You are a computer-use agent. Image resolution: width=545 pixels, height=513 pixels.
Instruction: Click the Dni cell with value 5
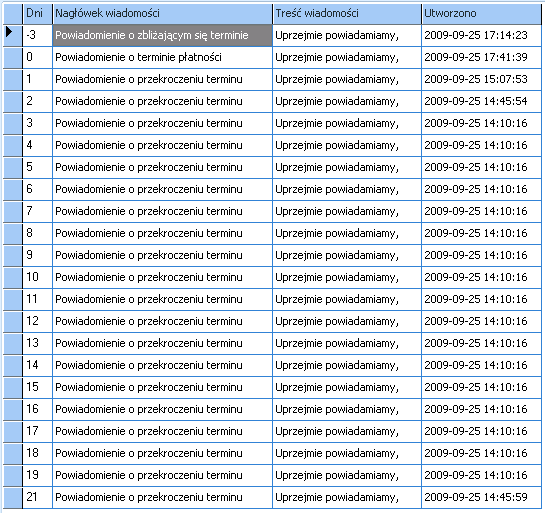pyautogui.click(x=38, y=168)
